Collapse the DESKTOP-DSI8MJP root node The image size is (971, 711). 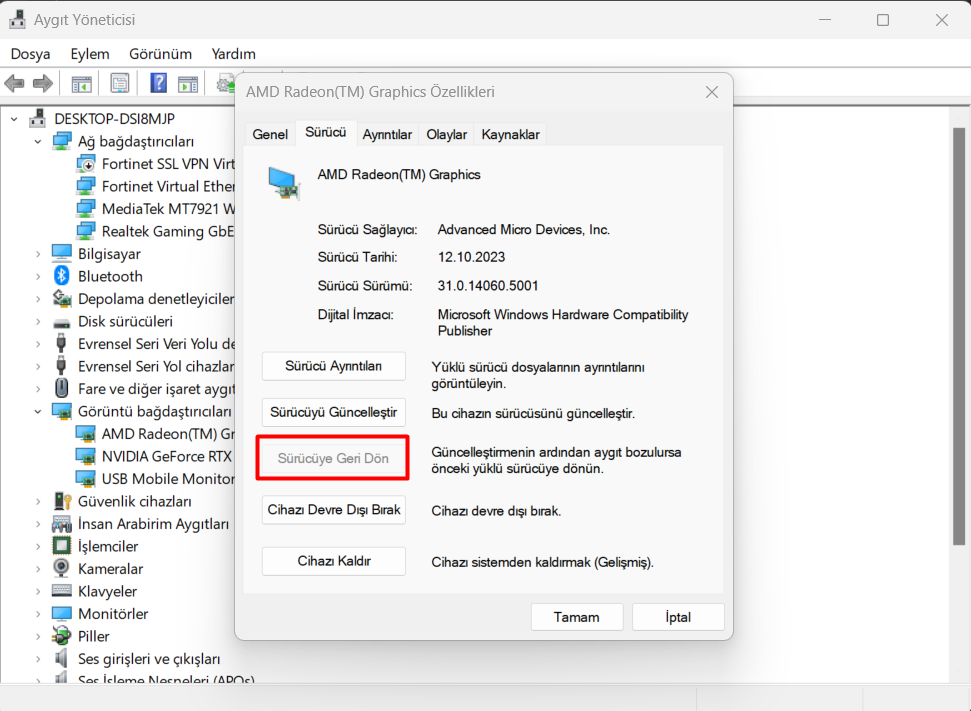coord(14,118)
